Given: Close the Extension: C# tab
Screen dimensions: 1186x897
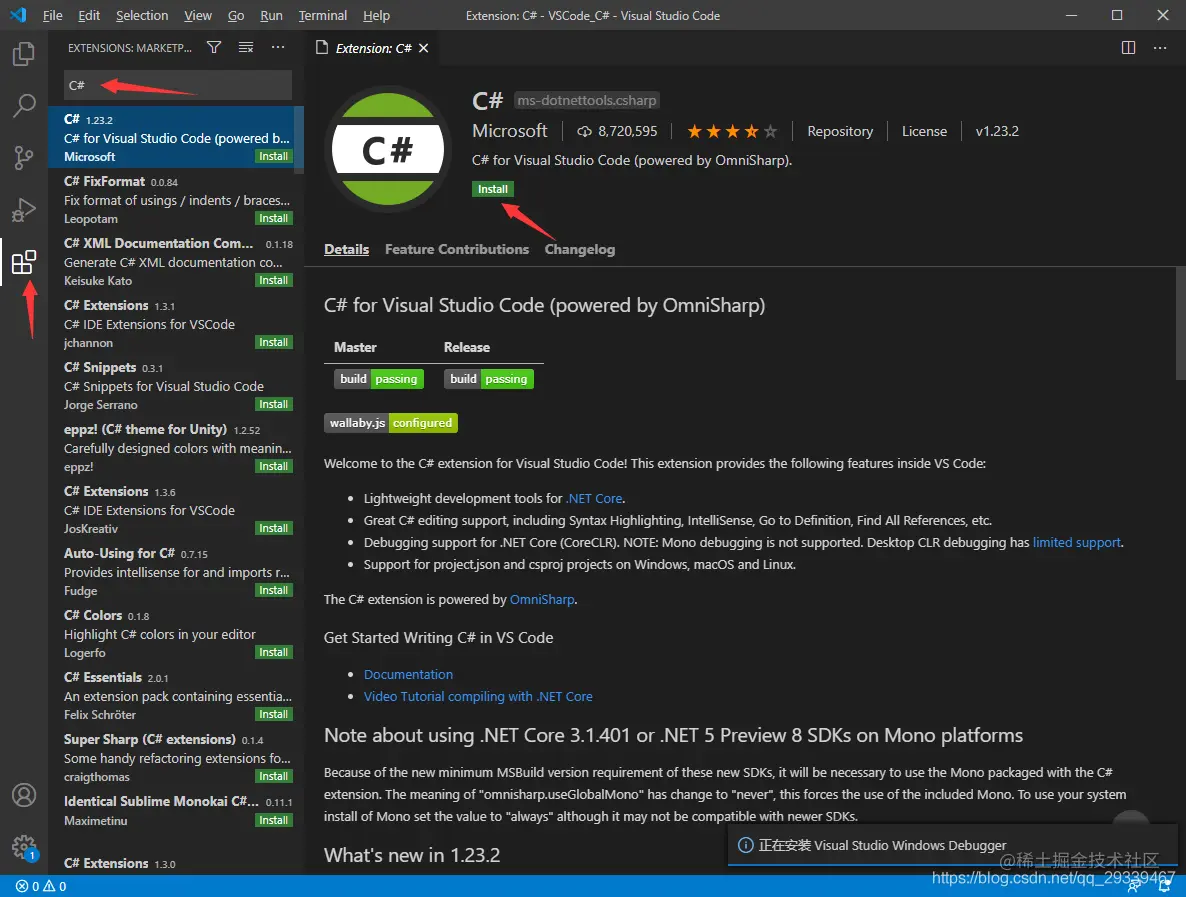Looking at the screenshot, I should 424,48.
